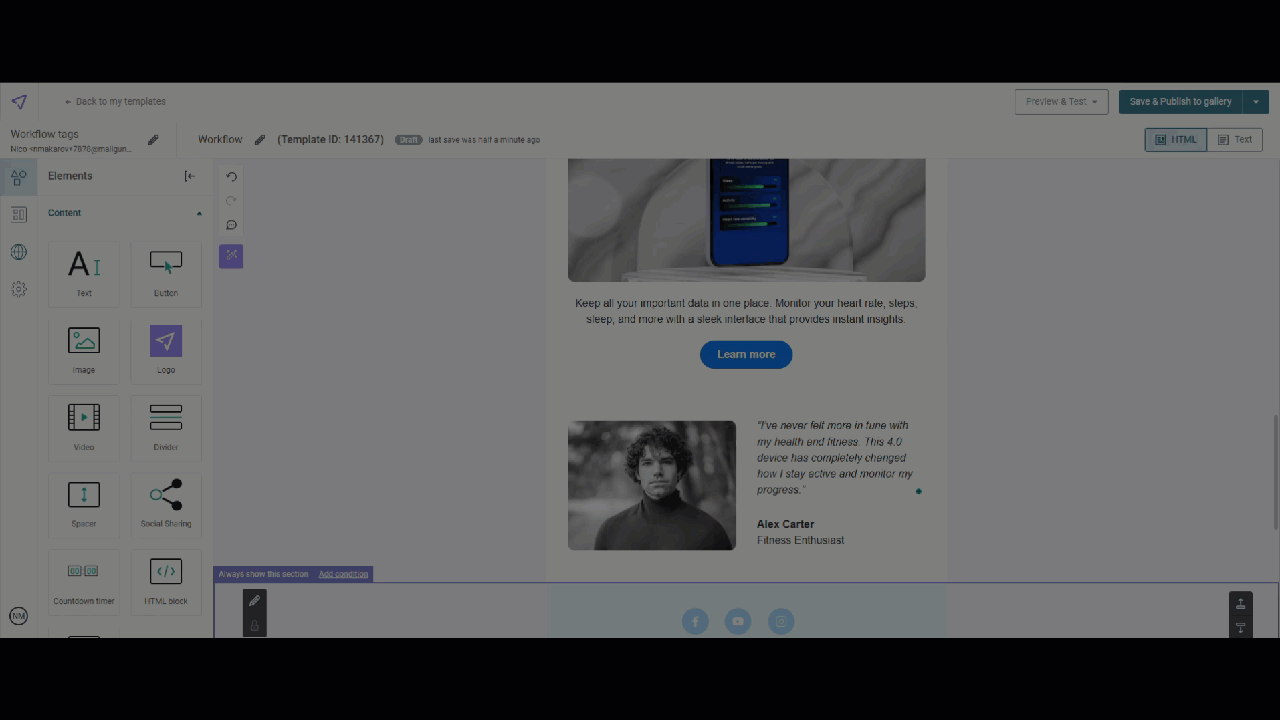1280x720 pixels.
Task: Open the Save & Publish dropdown arrow
Action: 1256,102
